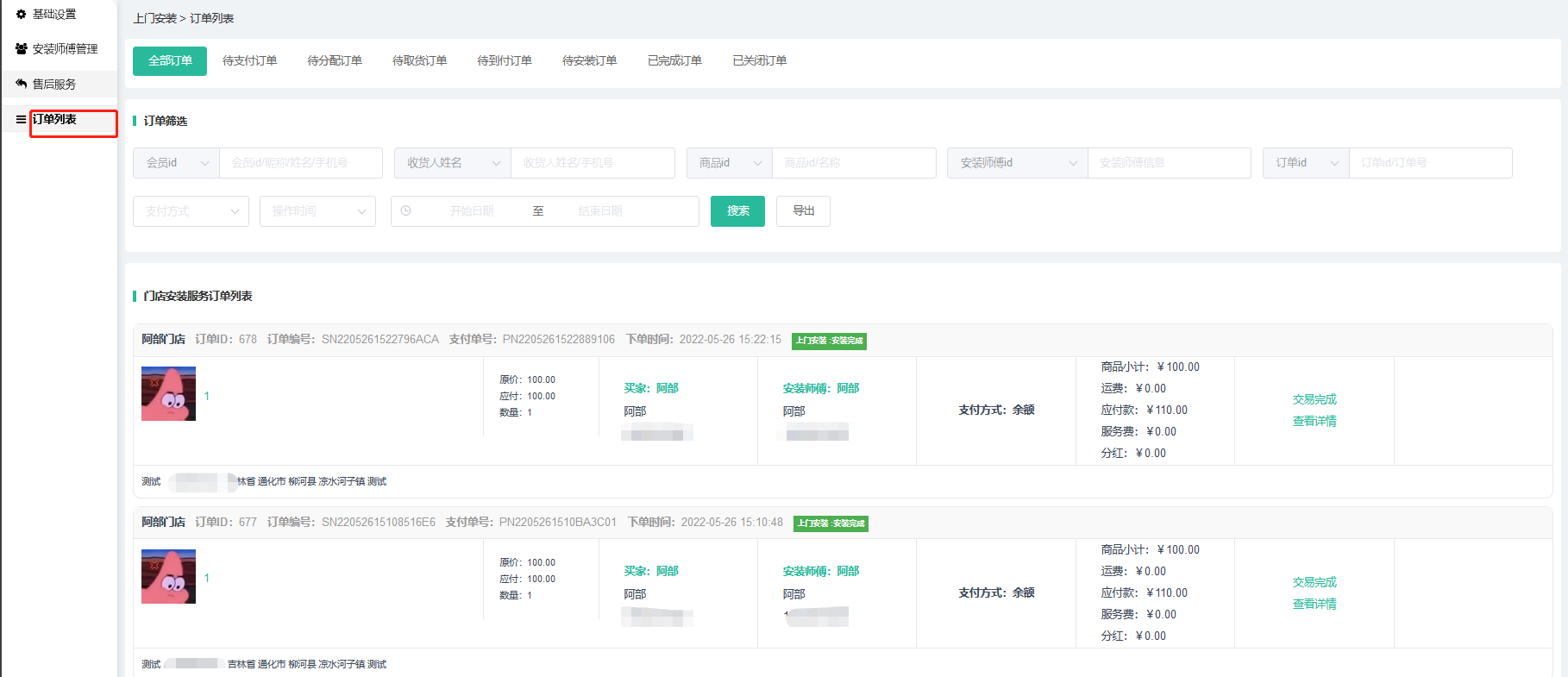This screenshot has width=1568, height=677.
Task: Switch to the 已完成订单 tab
Action: [674, 61]
